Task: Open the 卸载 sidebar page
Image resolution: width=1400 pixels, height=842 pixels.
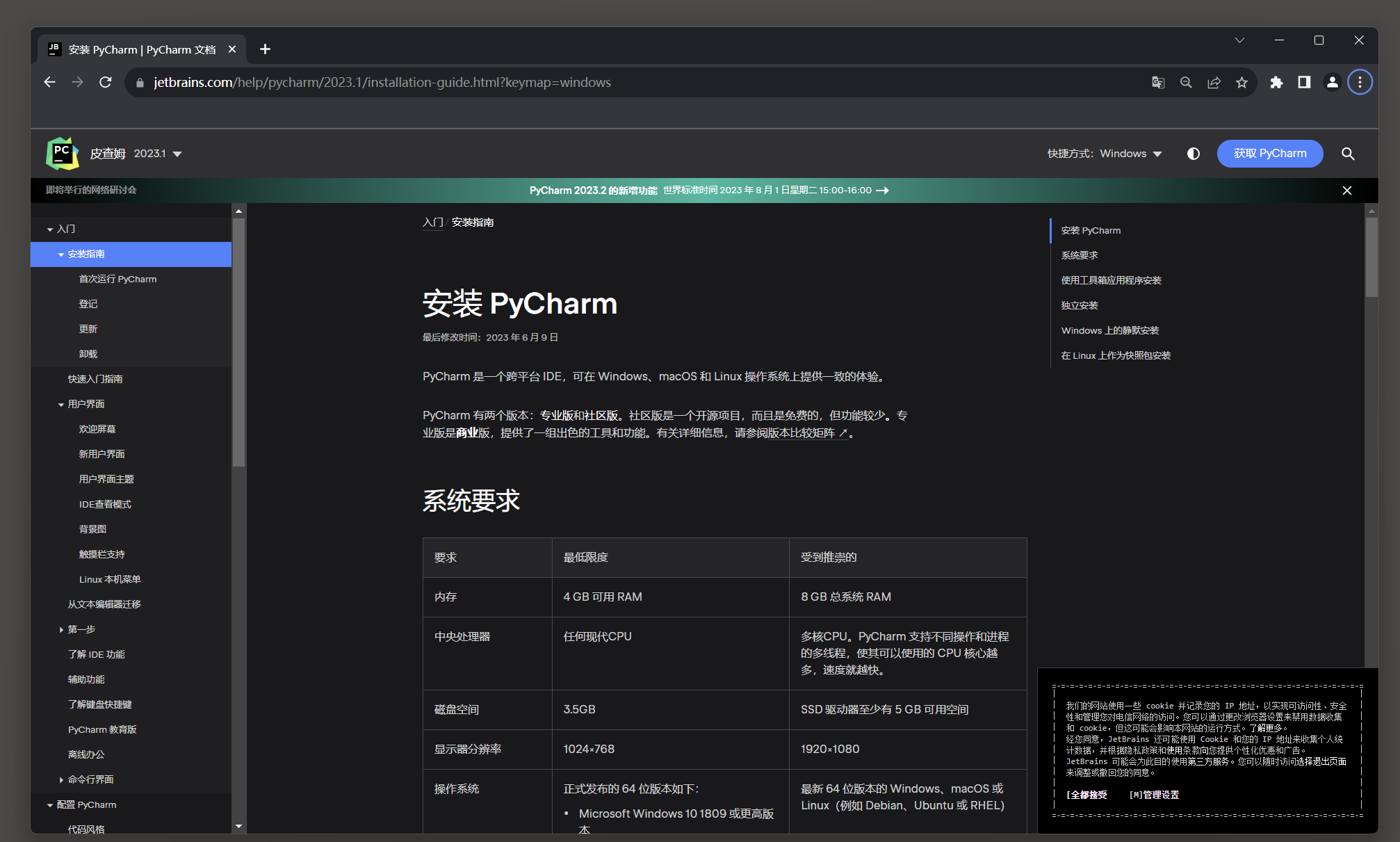Action: tap(88, 354)
